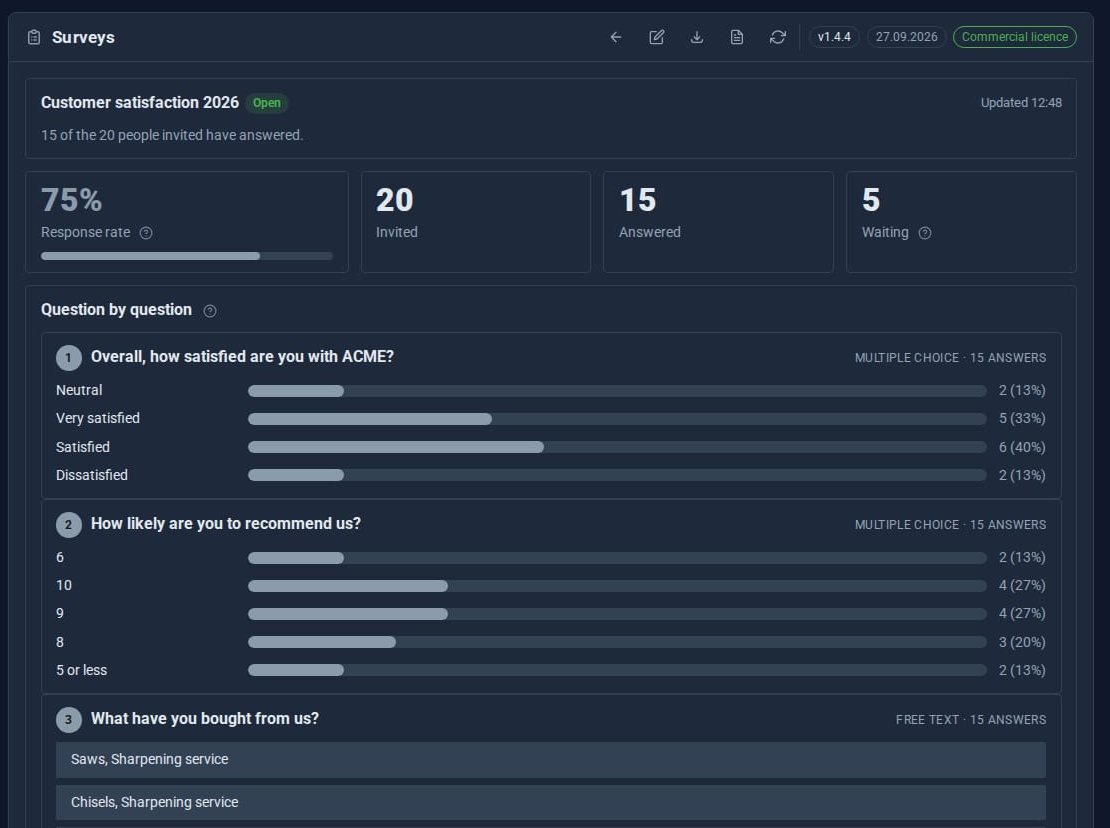Screen dimensions: 1110x828
Task: Click the question 3 number badge
Action: click(69, 720)
